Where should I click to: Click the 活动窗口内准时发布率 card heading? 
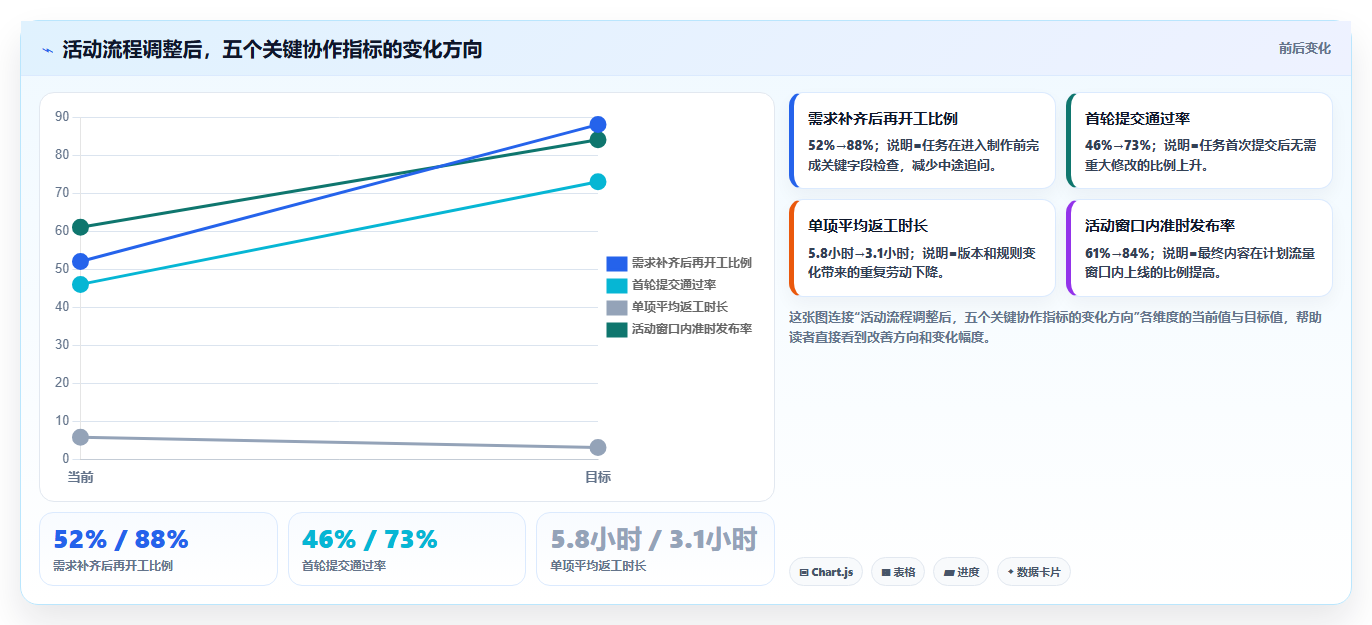coord(1160,226)
